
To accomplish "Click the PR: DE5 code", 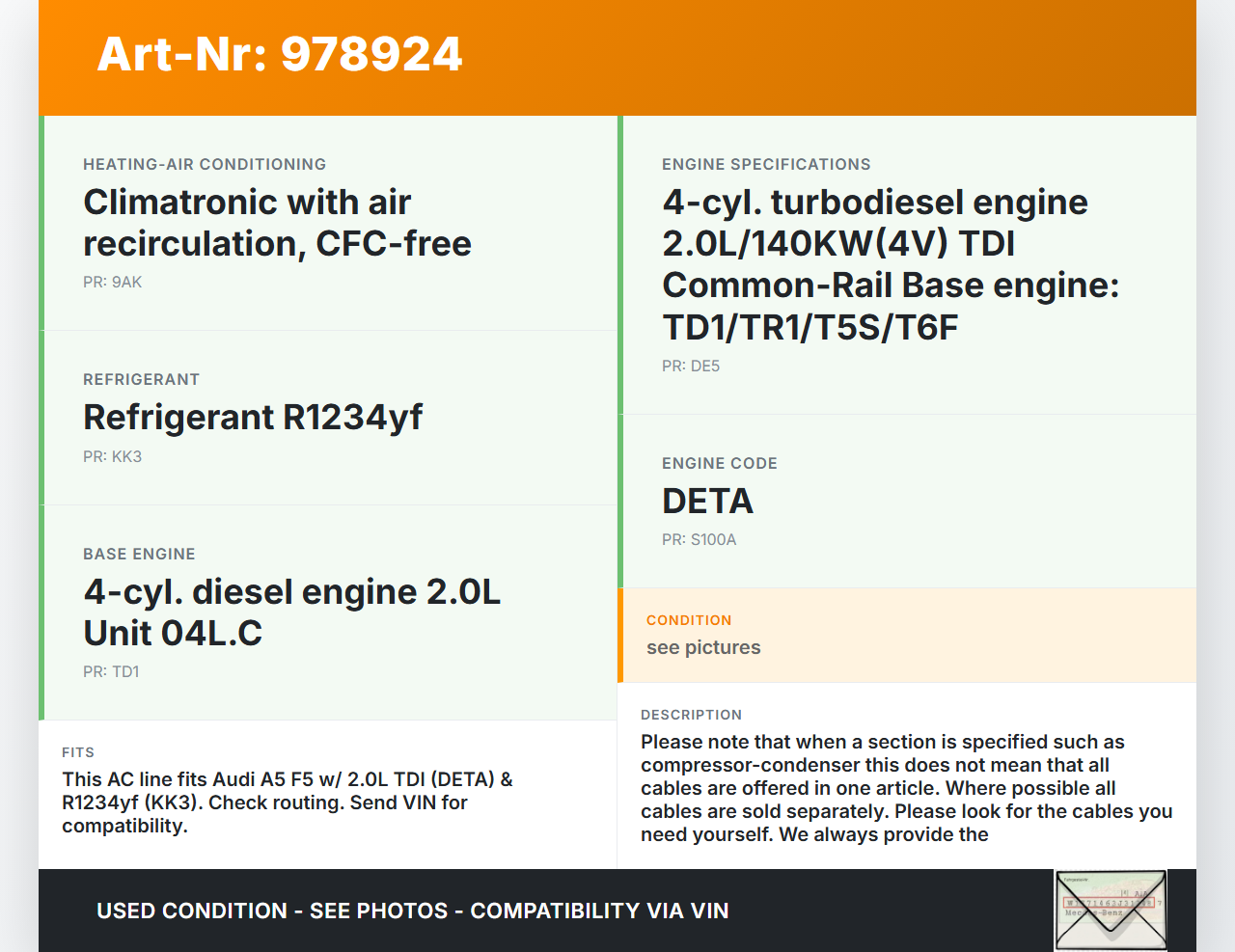I will (691, 367).
